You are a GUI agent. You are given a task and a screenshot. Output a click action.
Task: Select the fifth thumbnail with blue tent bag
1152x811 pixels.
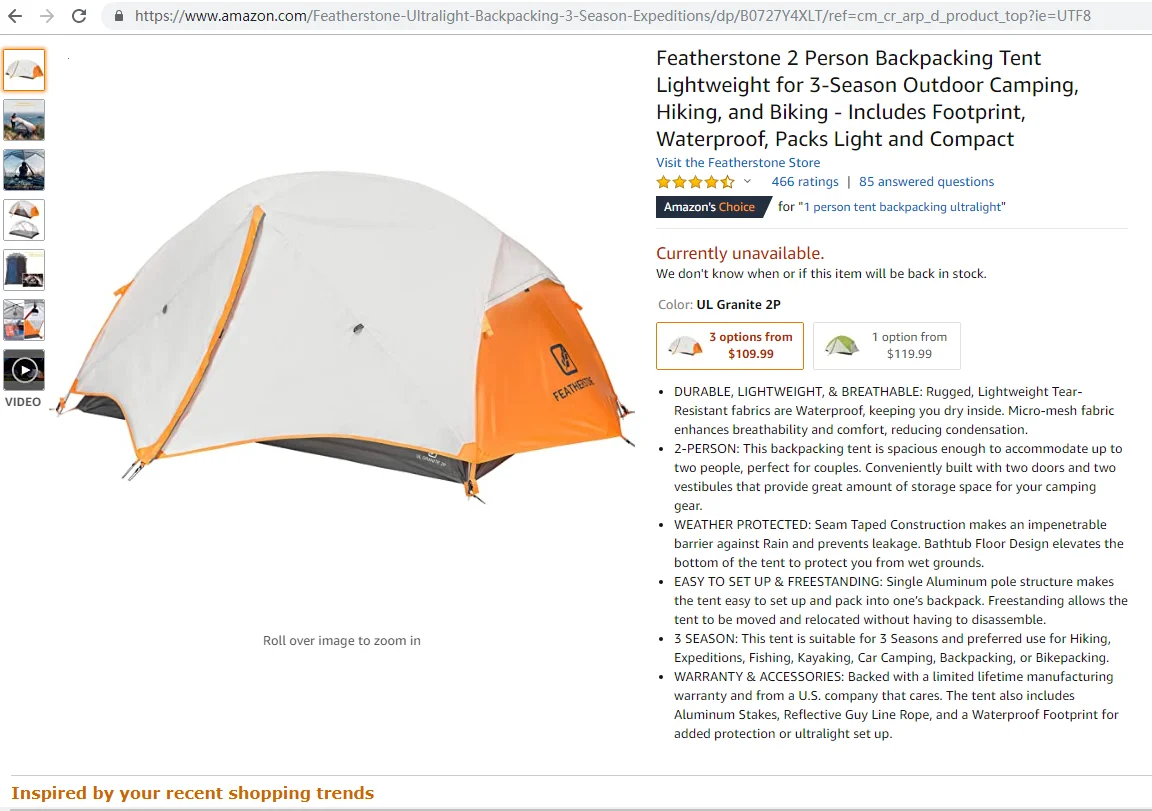click(x=24, y=270)
